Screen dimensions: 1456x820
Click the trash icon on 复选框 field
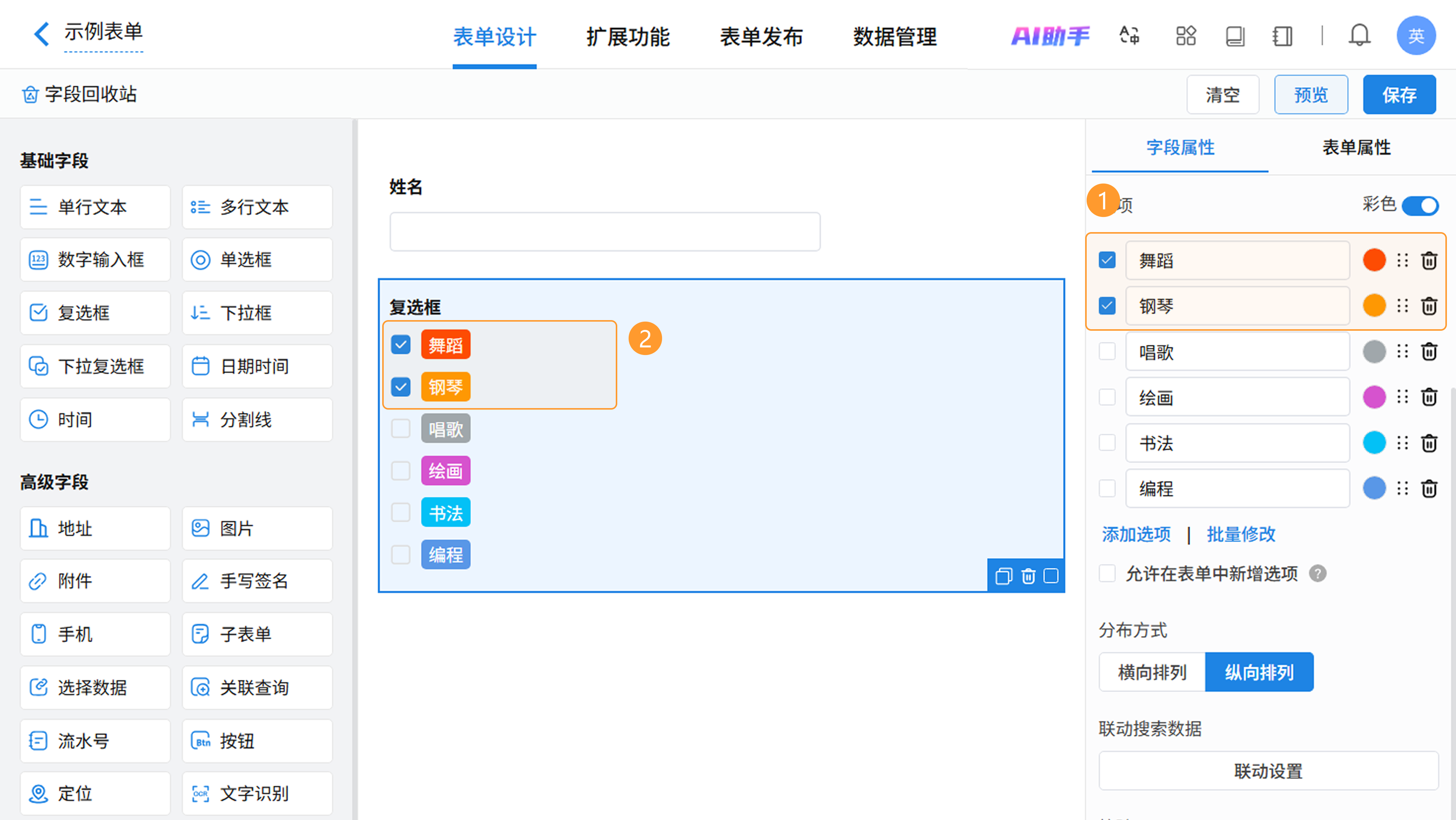click(x=1028, y=576)
